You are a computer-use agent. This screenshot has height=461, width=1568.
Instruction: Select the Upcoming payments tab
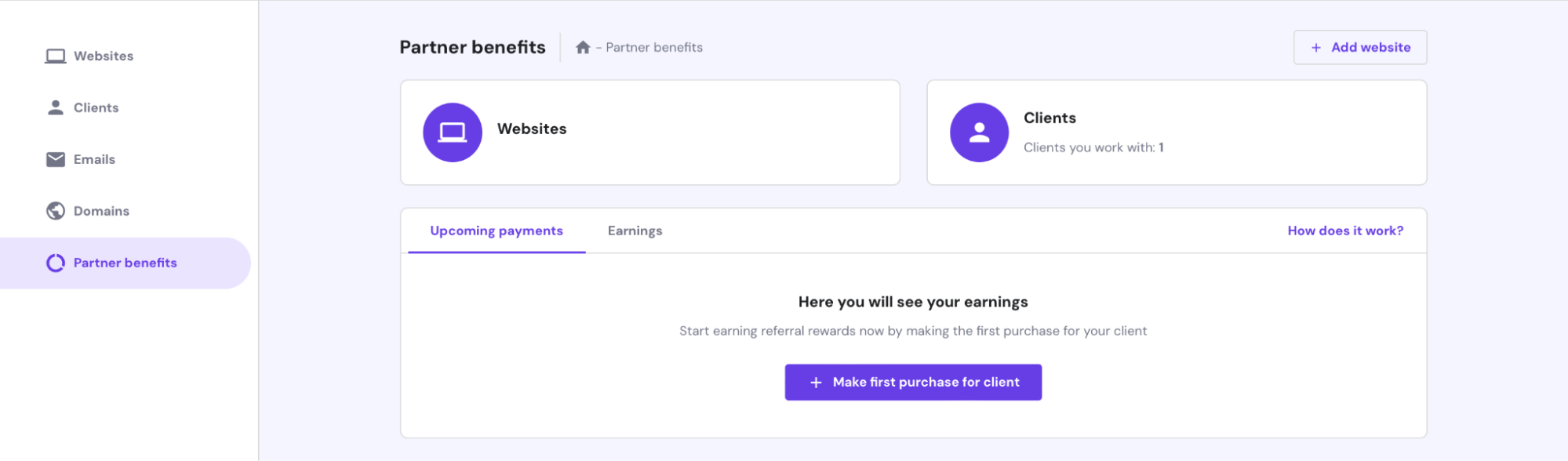[x=497, y=230]
